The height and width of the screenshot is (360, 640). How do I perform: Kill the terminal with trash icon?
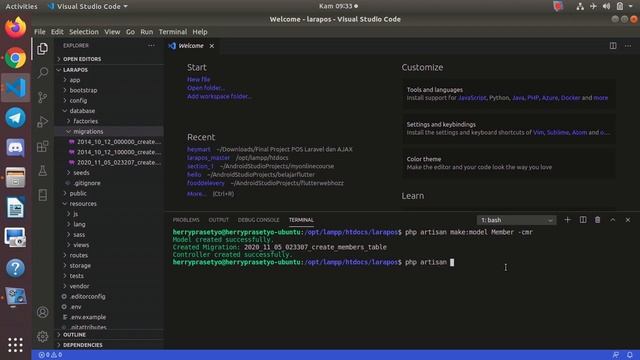point(598,220)
